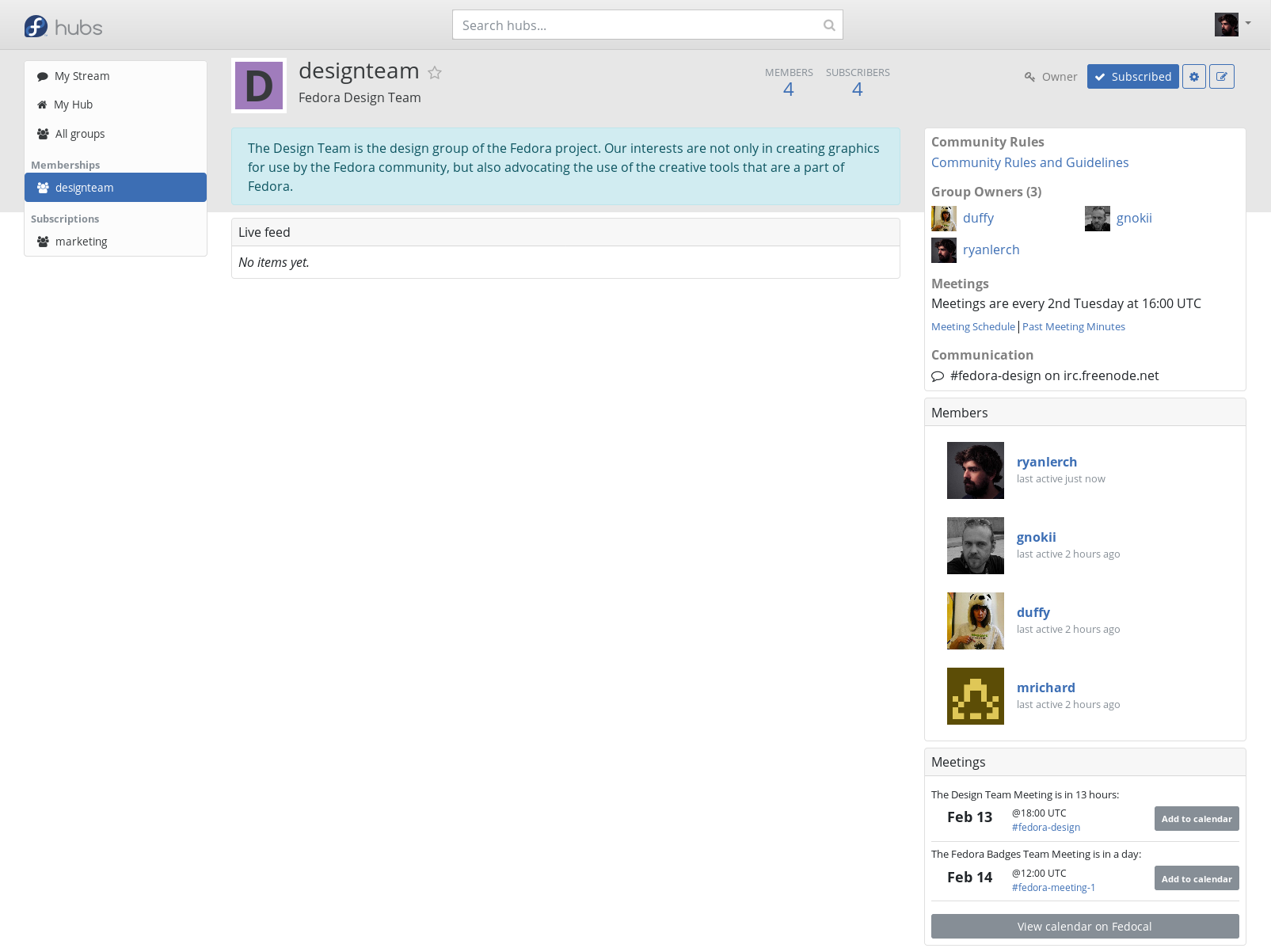Image resolution: width=1271 pixels, height=952 pixels.
Task: Open gnokii in Group Owners
Action: pos(1134,218)
